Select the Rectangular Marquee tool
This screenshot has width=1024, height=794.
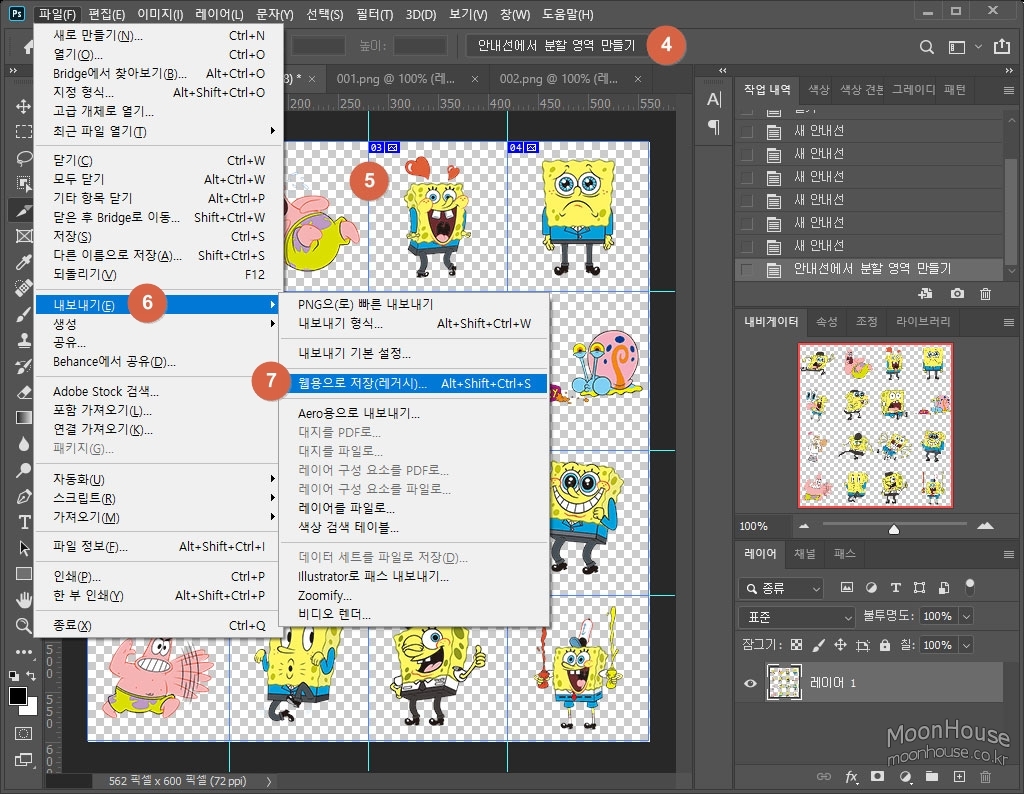[24, 131]
